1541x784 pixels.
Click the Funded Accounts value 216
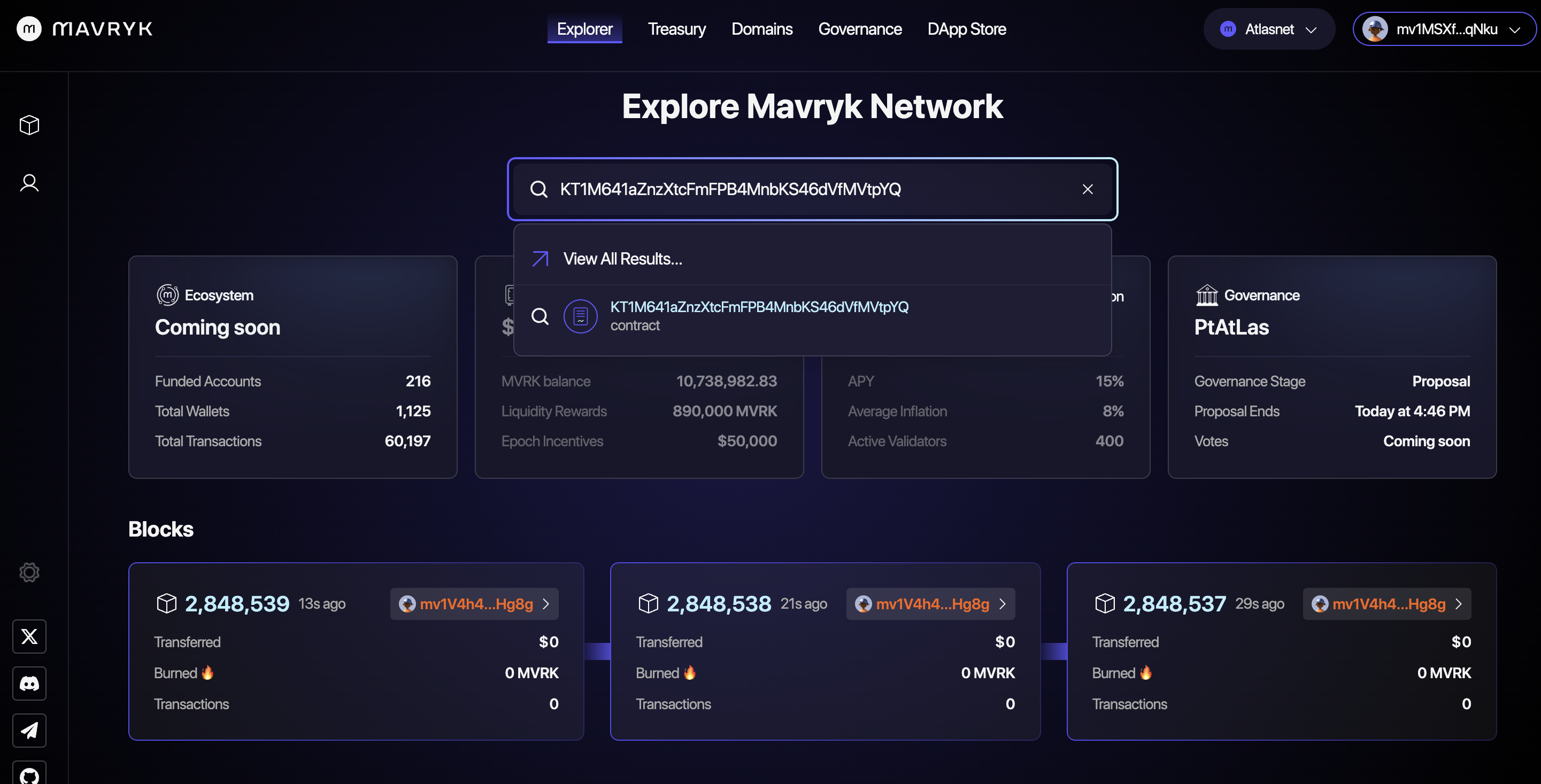point(418,381)
